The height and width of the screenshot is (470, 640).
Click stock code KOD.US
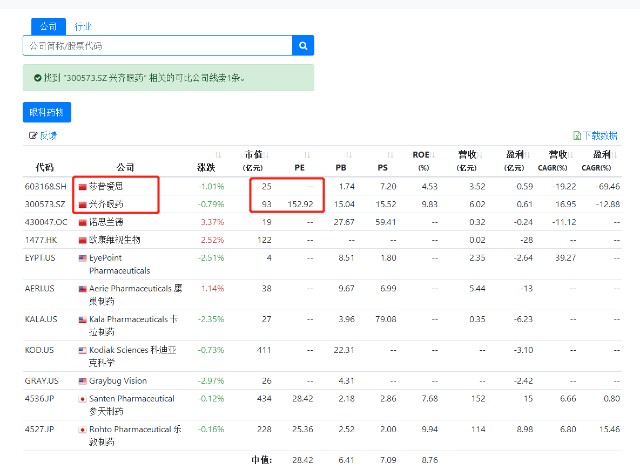[x=39, y=350]
